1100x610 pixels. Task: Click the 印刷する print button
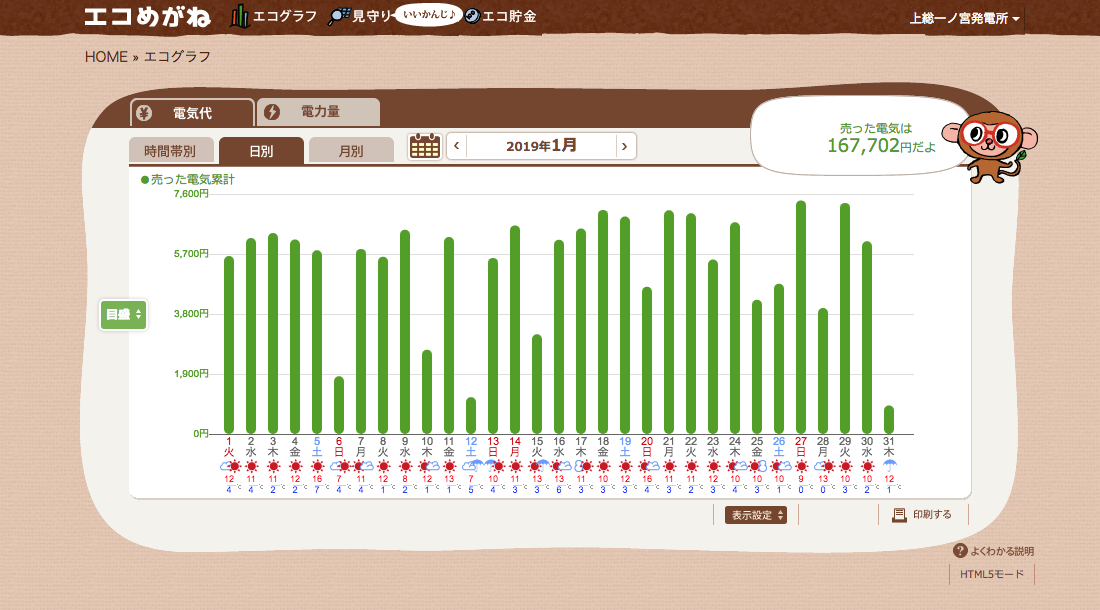click(923, 515)
